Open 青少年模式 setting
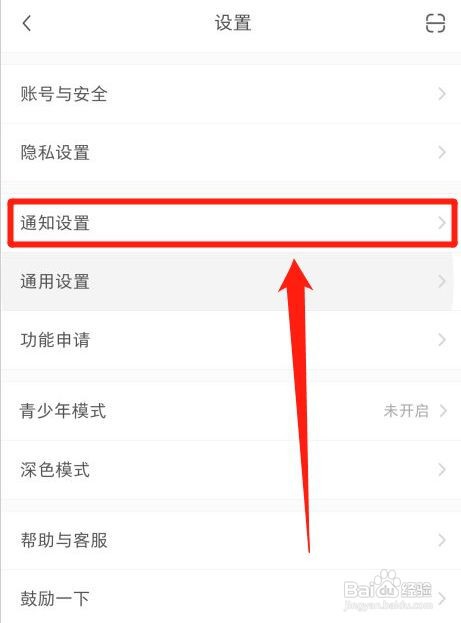Viewport: 461px width, 623px height. point(230,411)
